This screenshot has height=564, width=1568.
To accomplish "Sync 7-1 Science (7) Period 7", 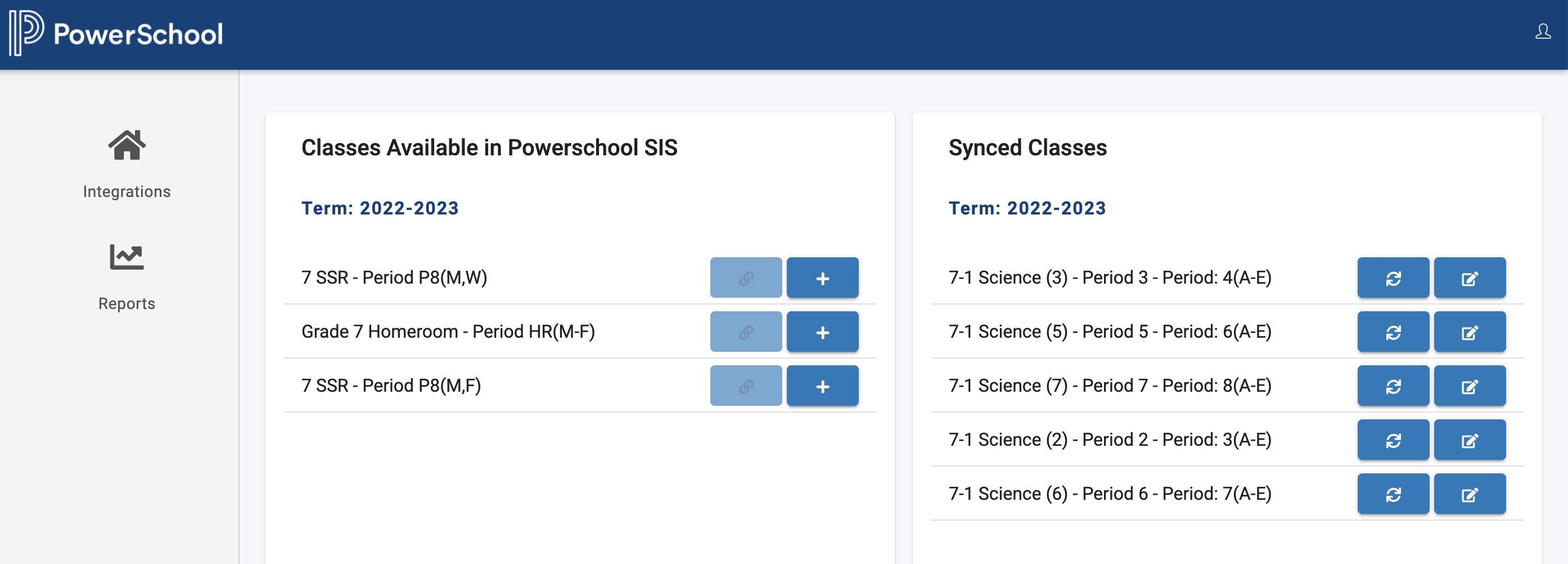I will [x=1393, y=386].
